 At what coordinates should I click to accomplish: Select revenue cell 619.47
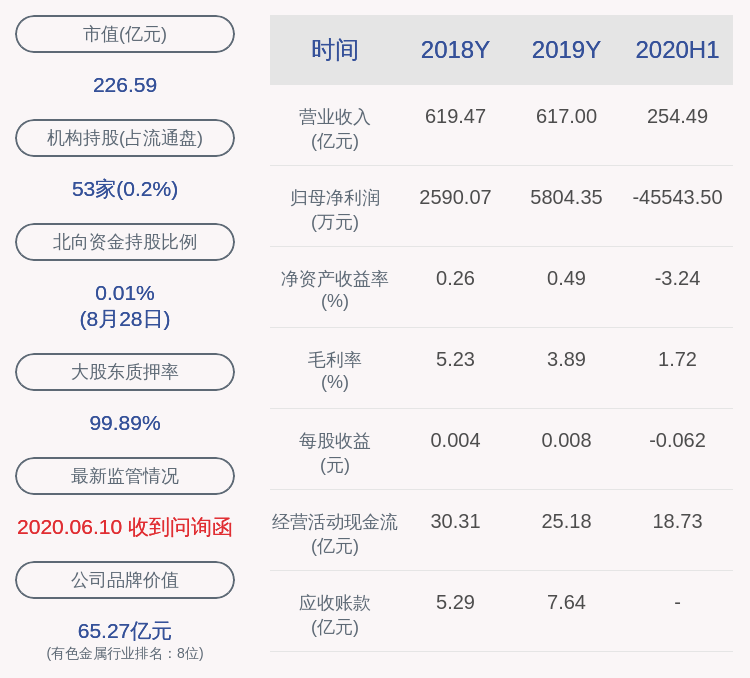pos(455,117)
